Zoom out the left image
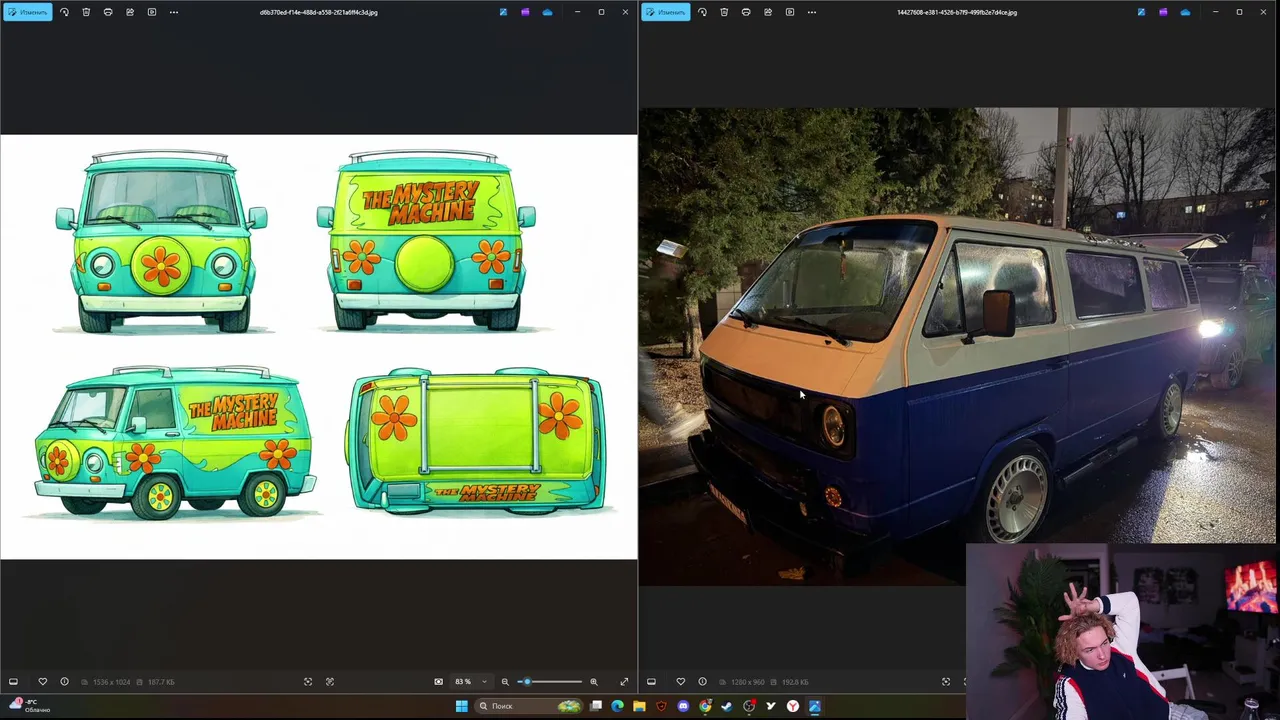 [505, 682]
